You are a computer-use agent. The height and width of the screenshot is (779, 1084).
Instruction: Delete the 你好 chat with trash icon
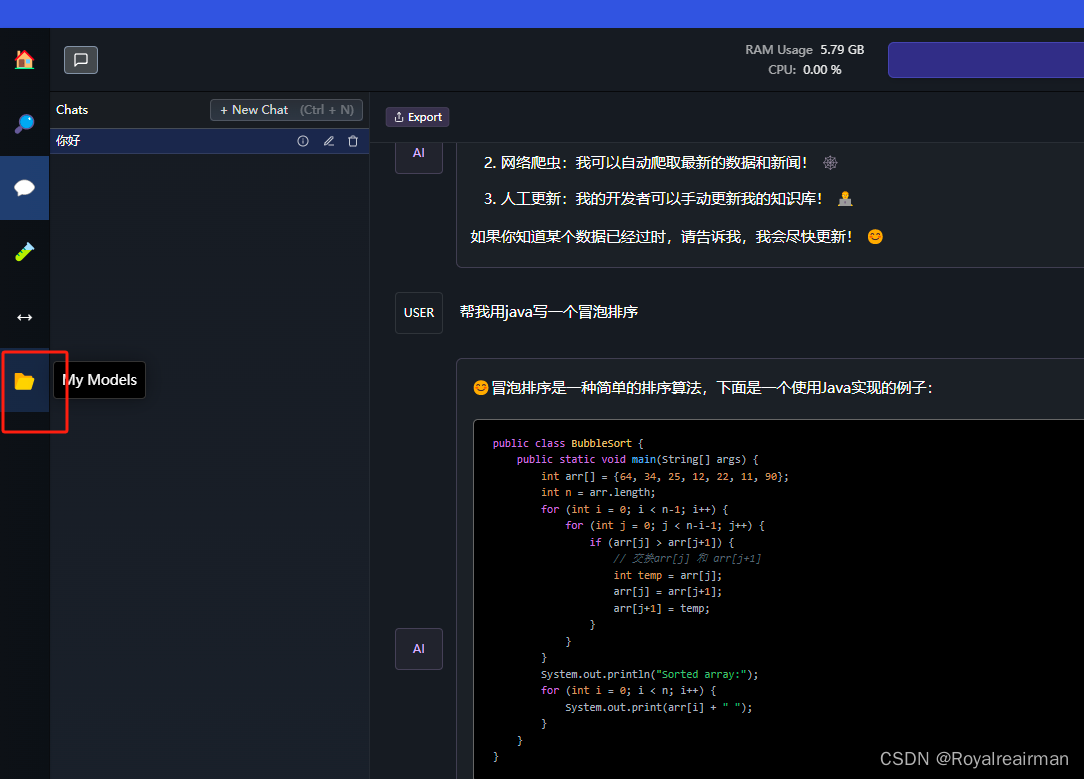353,141
